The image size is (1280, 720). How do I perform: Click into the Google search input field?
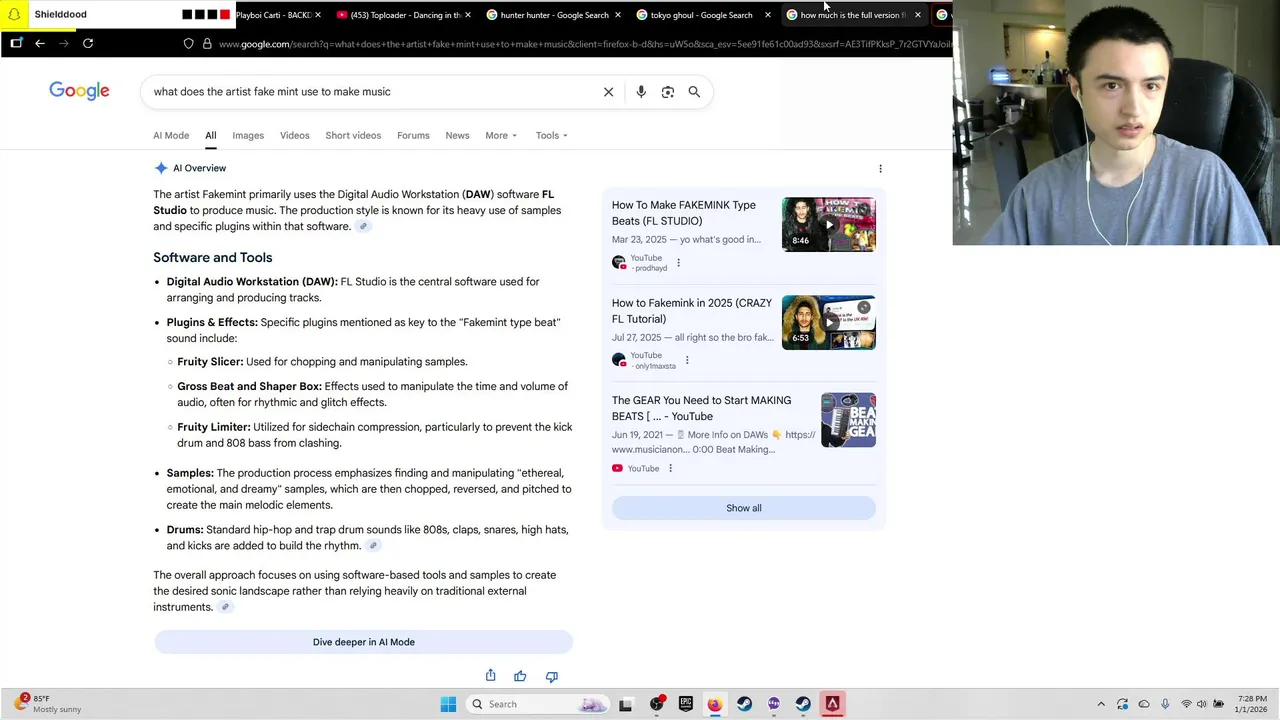click(370, 92)
